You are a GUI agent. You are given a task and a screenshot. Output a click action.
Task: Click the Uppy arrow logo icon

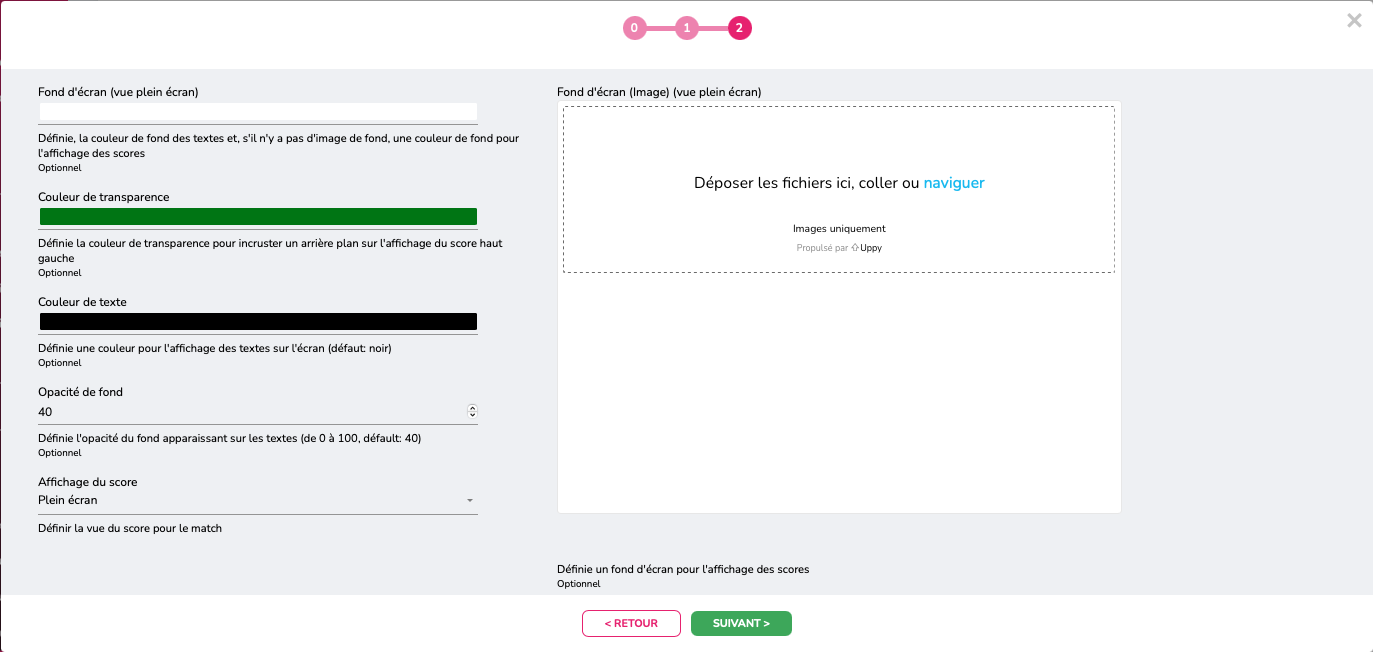[855, 248]
